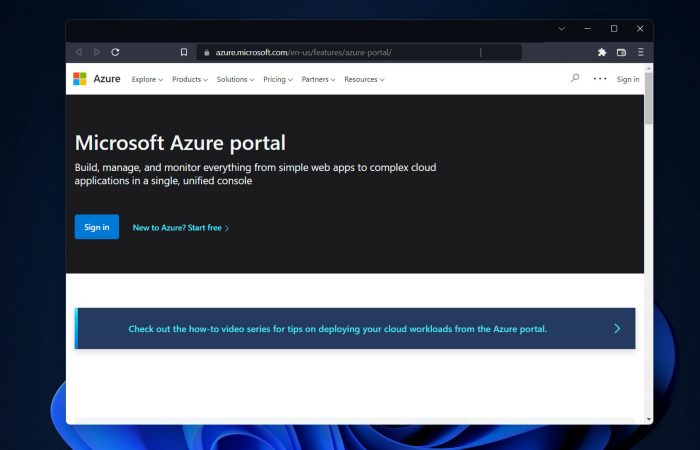This screenshot has width=700, height=450.
Task: Expand the Explore menu
Action: (147, 79)
